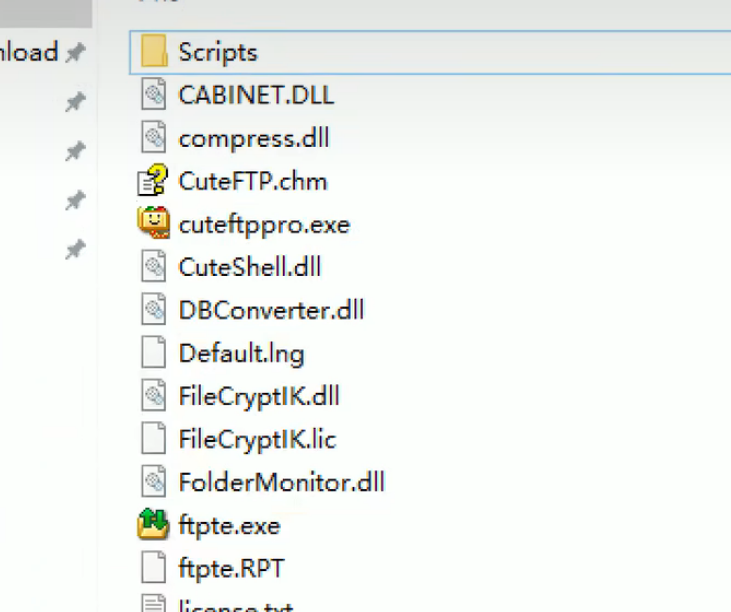Select the ftpte.exe file name

tap(229, 526)
